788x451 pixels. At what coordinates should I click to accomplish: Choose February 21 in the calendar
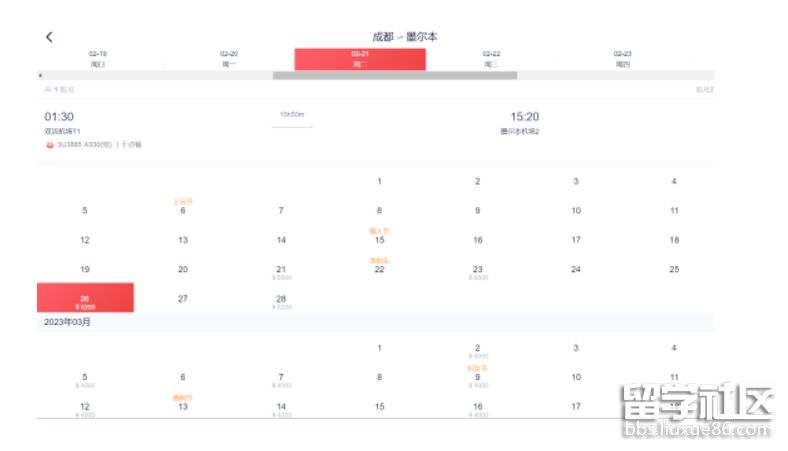pos(281,271)
